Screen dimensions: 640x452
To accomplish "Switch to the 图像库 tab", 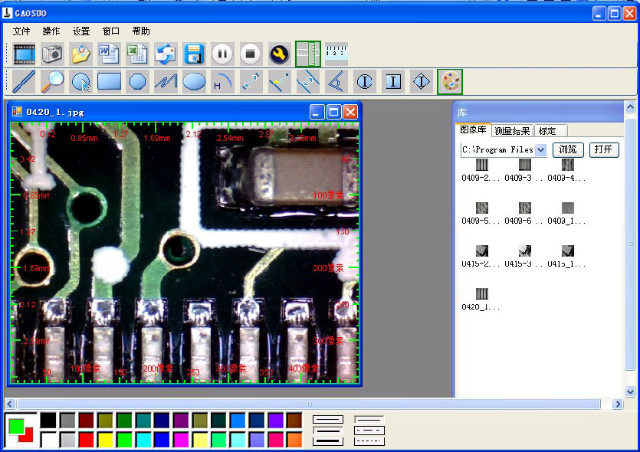I will point(473,130).
